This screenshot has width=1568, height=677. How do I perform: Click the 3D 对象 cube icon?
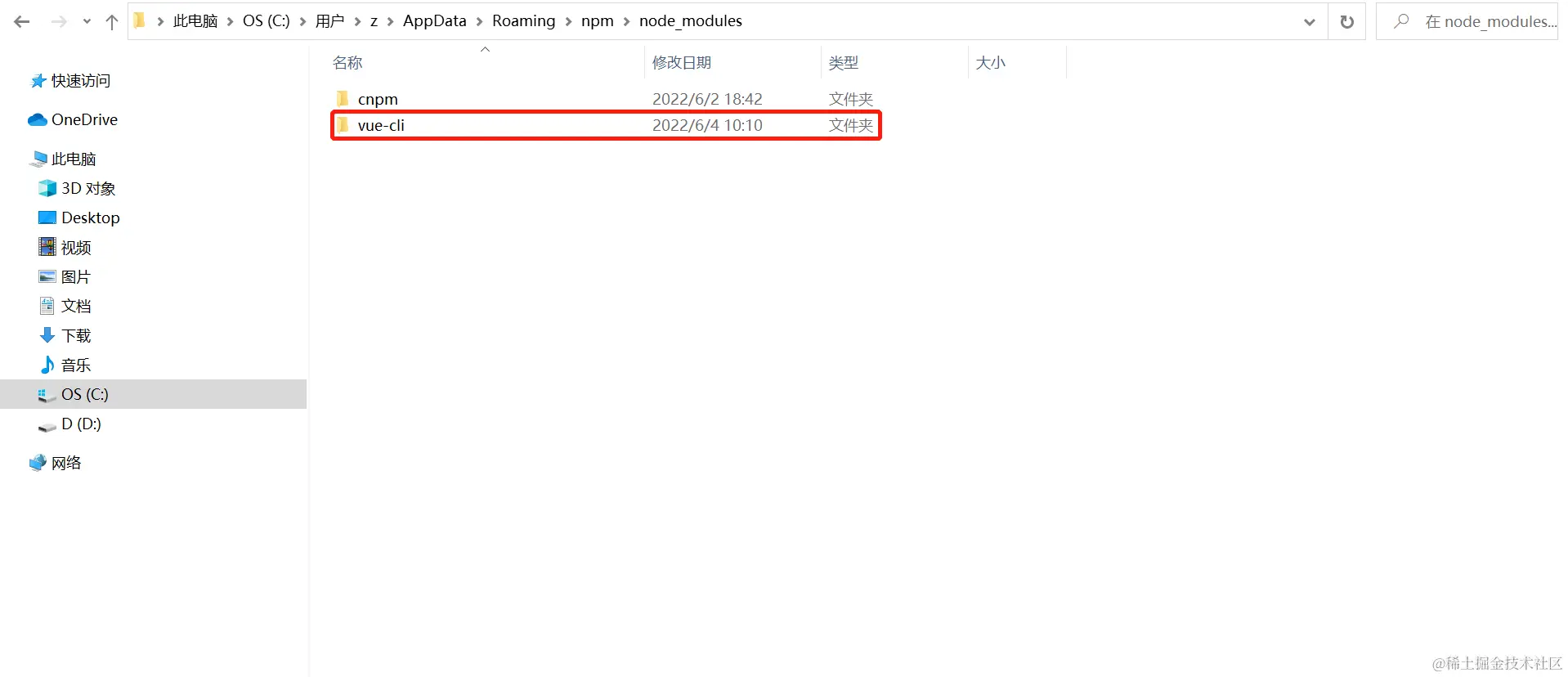pyautogui.click(x=47, y=188)
